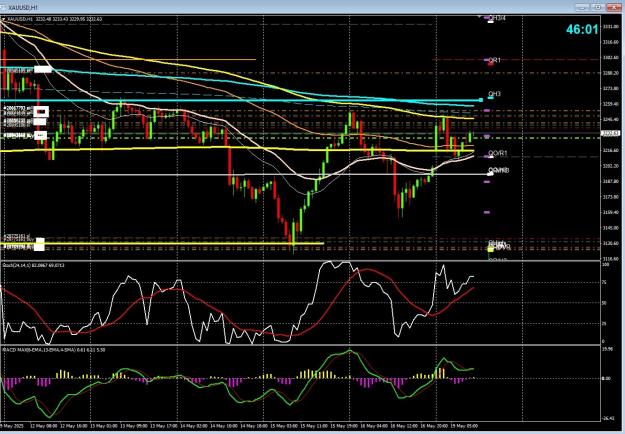Select the QO/R1 level label
Image resolution: width=625 pixels, height=434 pixels.
(498, 153)
